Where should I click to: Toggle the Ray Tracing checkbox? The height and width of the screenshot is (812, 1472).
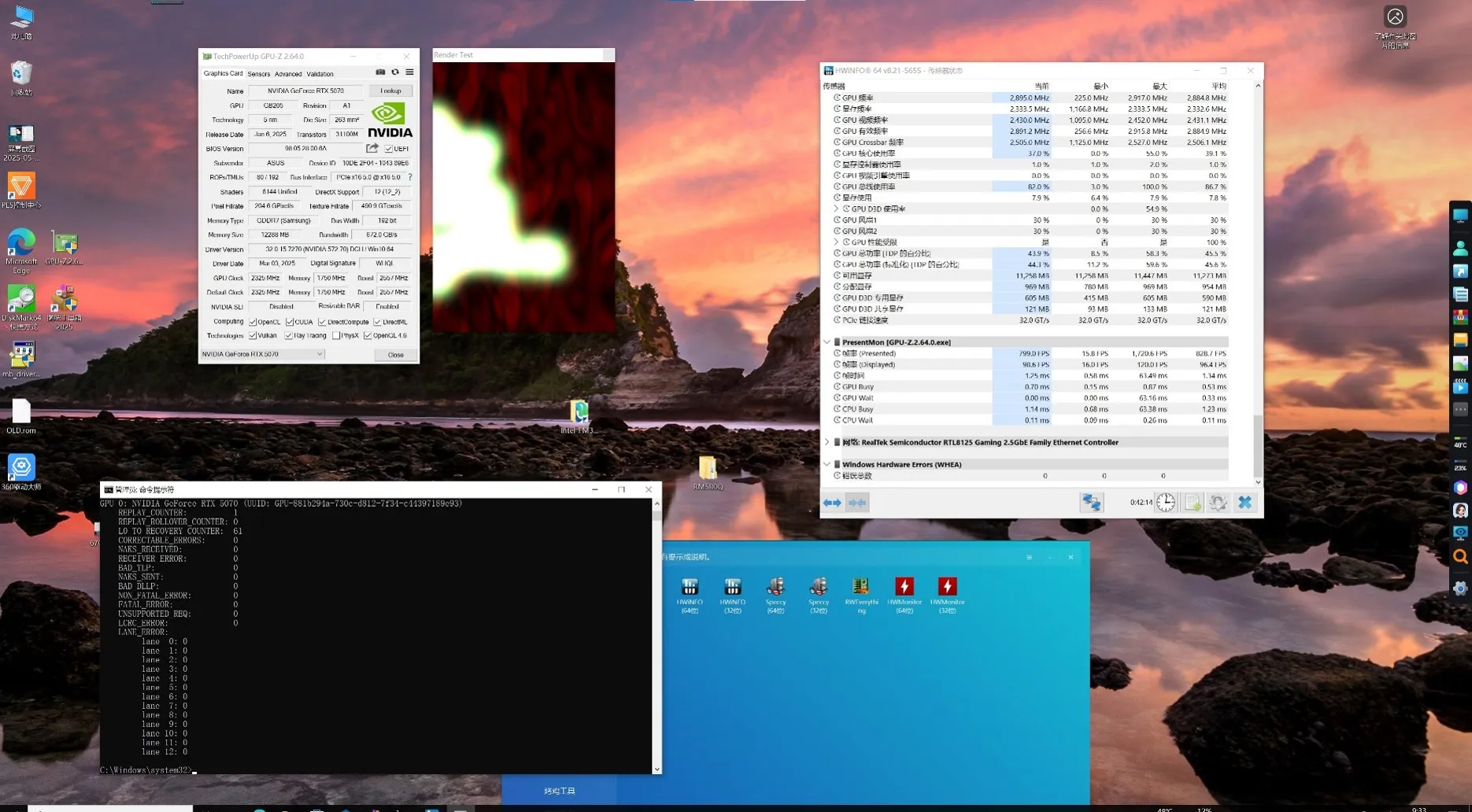coord(289,336)
